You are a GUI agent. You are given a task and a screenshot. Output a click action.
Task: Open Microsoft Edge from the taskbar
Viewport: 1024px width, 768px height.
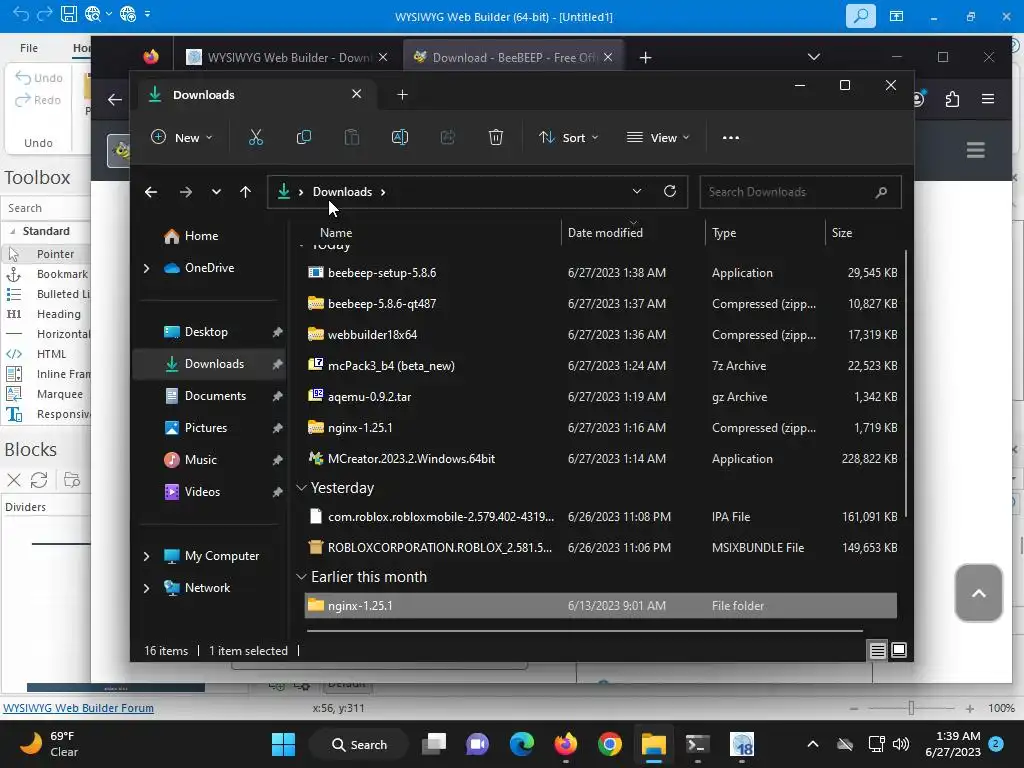click(x=522, y=744)
